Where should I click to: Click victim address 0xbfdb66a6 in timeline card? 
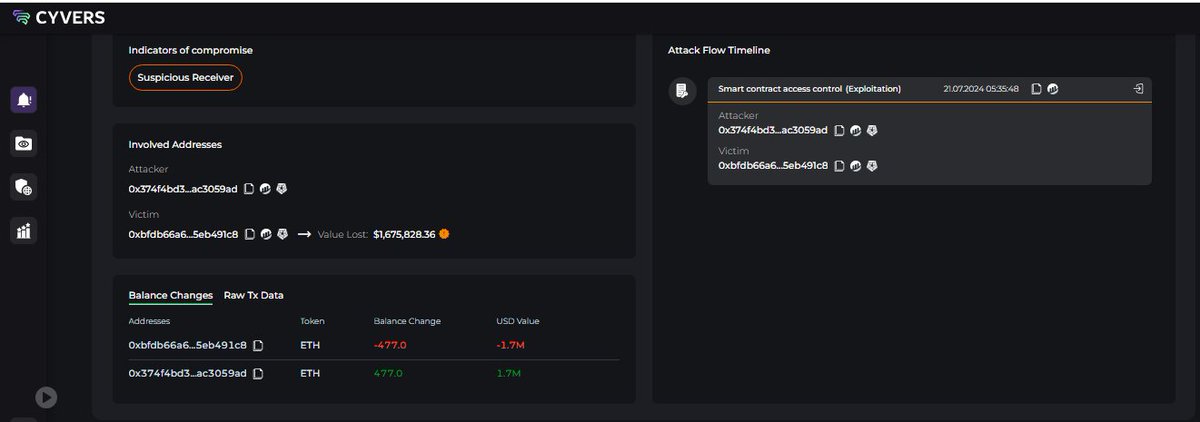(773, 165)
